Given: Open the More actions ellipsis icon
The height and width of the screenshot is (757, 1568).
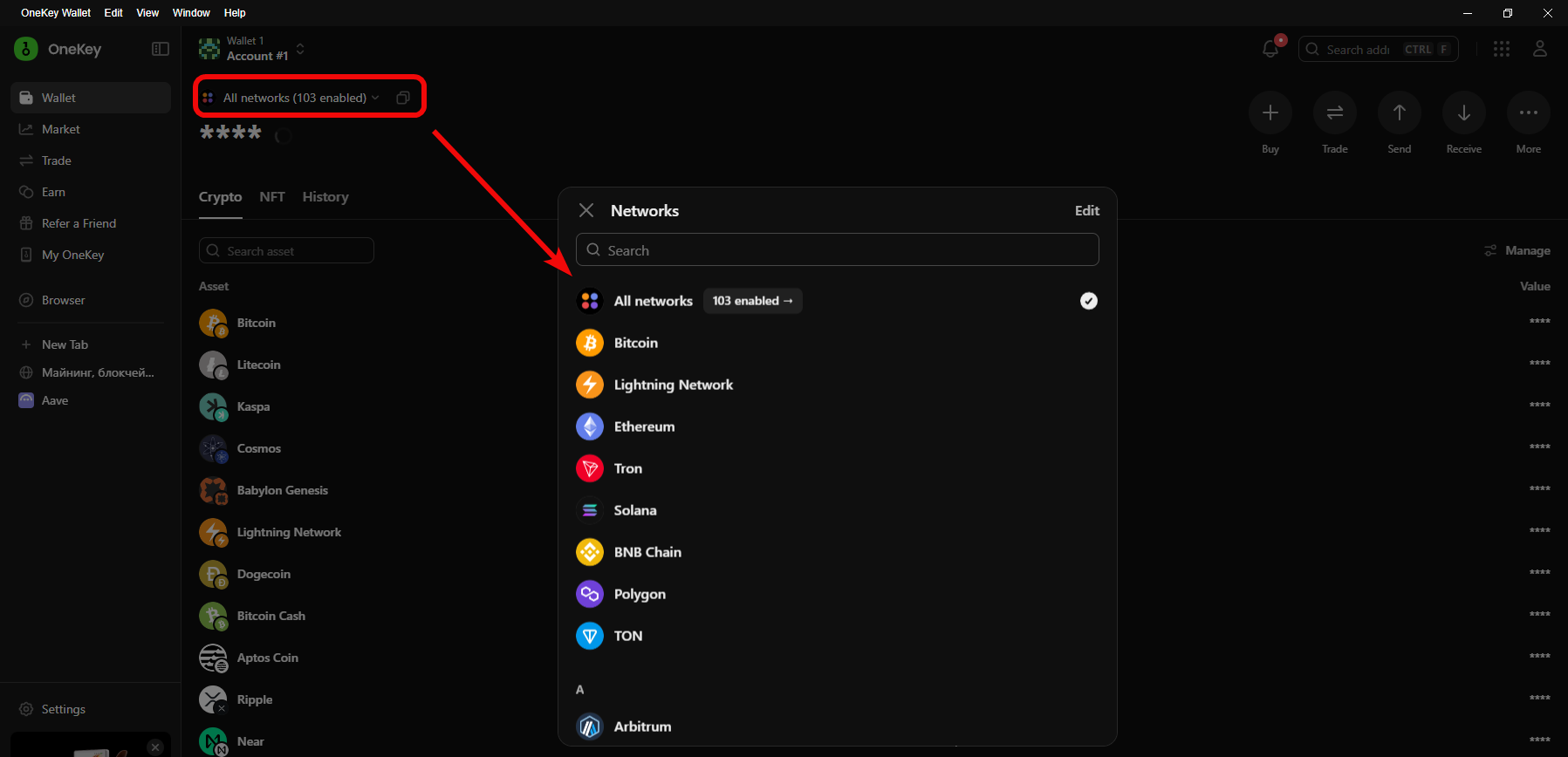Looking at the screenshot, I should pyautogui.click(x=1529, y=113).
